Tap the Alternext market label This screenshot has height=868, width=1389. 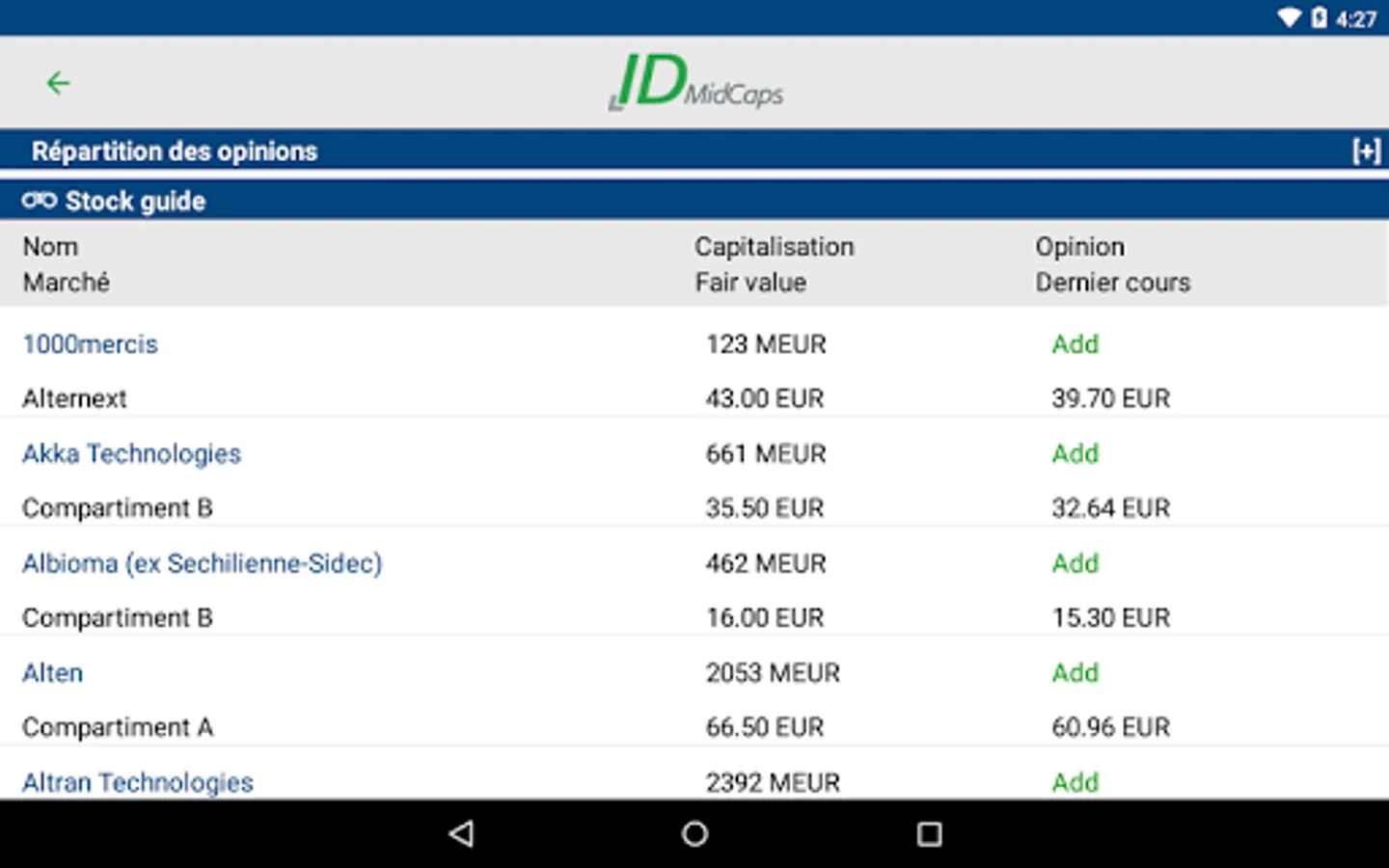74,399
